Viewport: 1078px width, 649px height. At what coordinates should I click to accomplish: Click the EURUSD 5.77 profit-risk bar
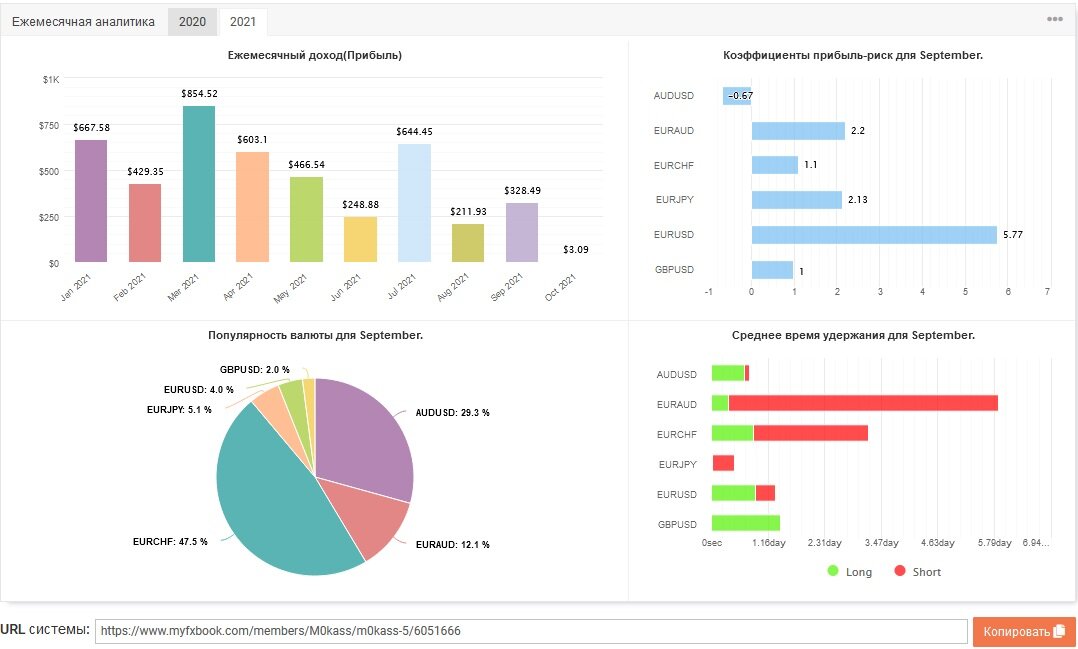click(x=874, y=234)
